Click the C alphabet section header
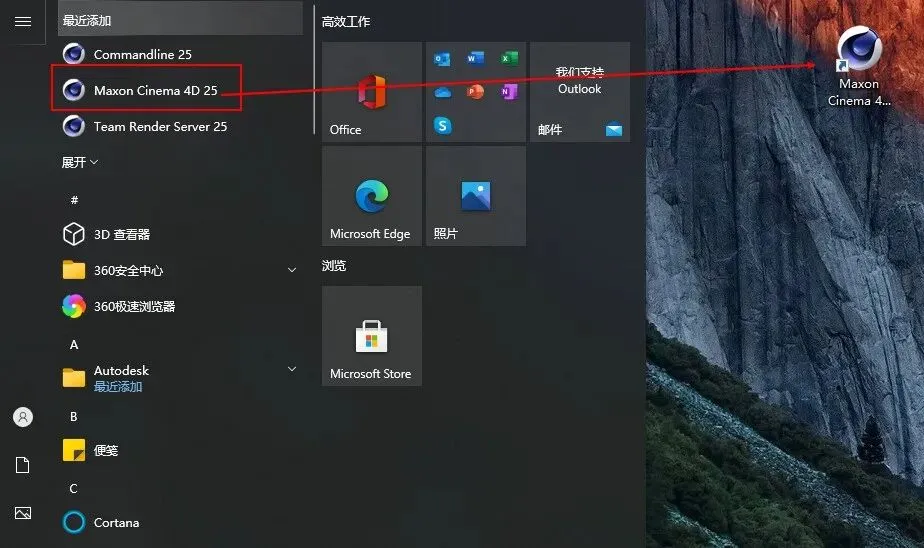 [x=73, y=488]
